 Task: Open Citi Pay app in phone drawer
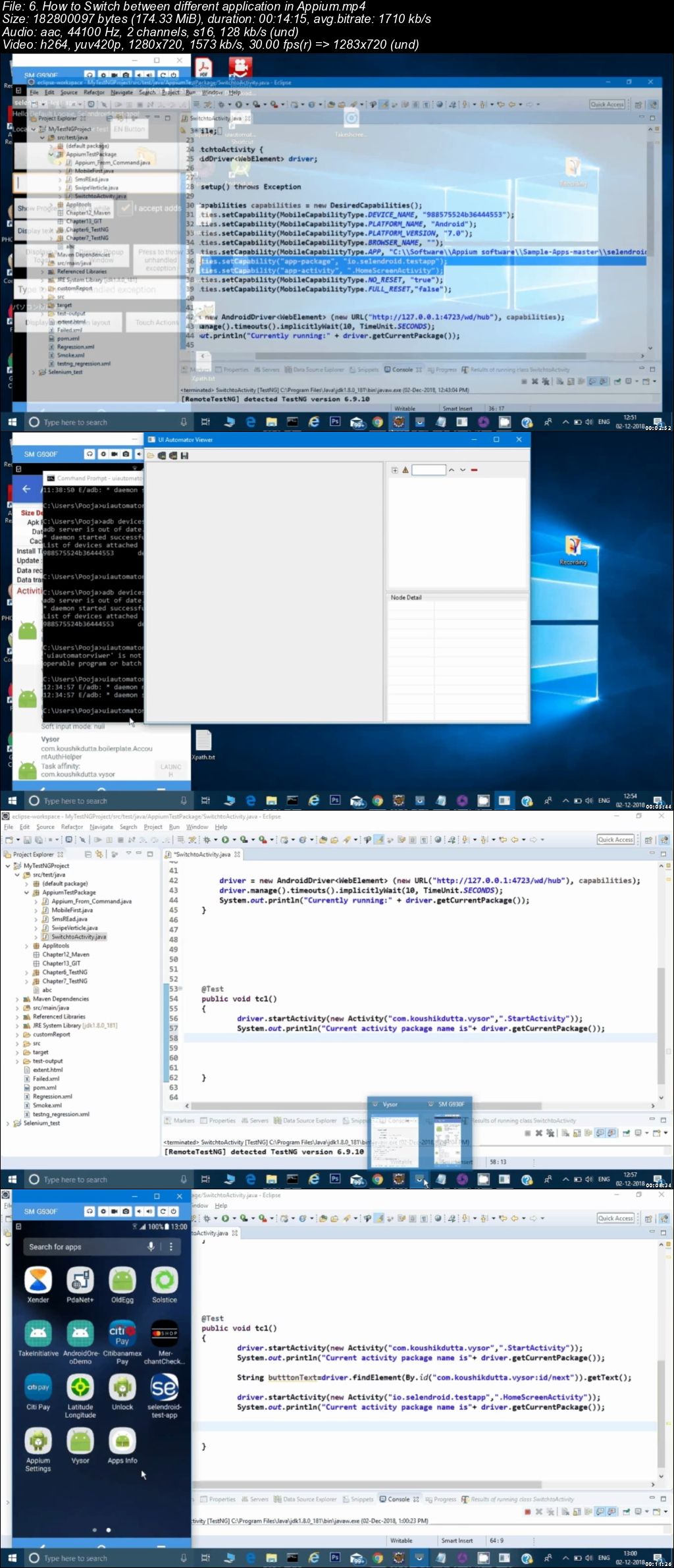point(38,1392)
